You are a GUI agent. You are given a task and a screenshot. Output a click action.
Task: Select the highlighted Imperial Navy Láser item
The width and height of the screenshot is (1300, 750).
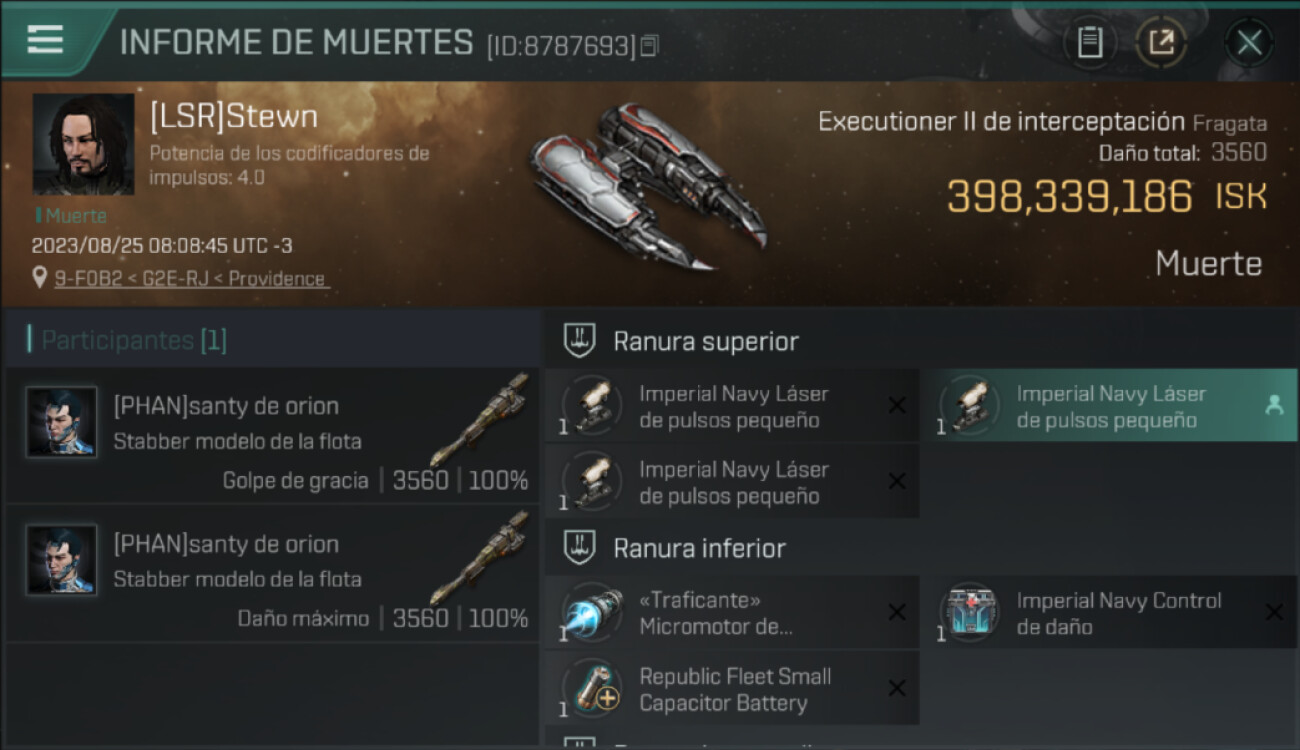coord(1110,406)
